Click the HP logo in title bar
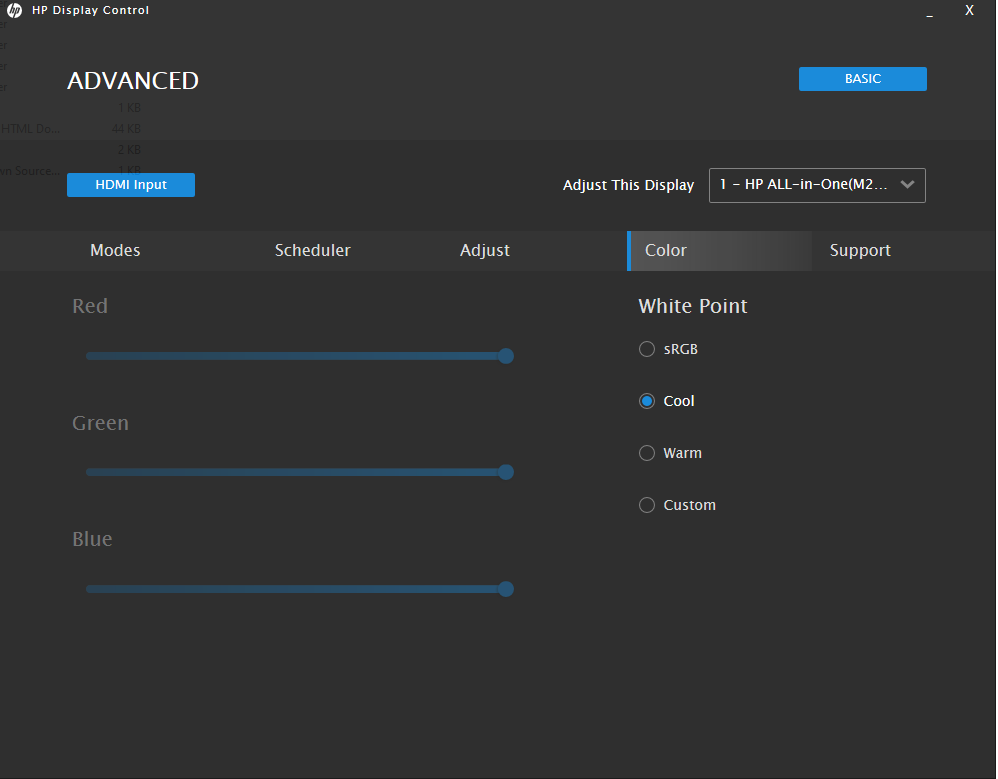 point(15,11)
